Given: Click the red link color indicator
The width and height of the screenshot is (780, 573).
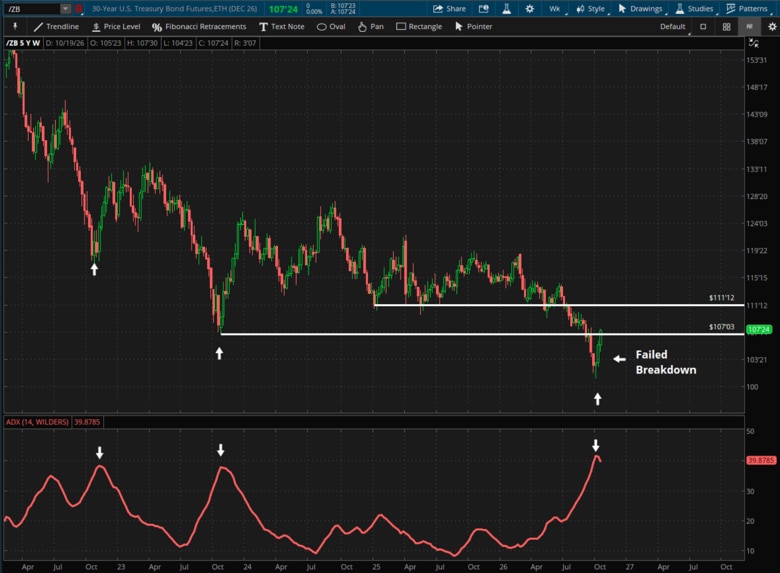Looking at the screenshot, I should (x=79, y=9).
